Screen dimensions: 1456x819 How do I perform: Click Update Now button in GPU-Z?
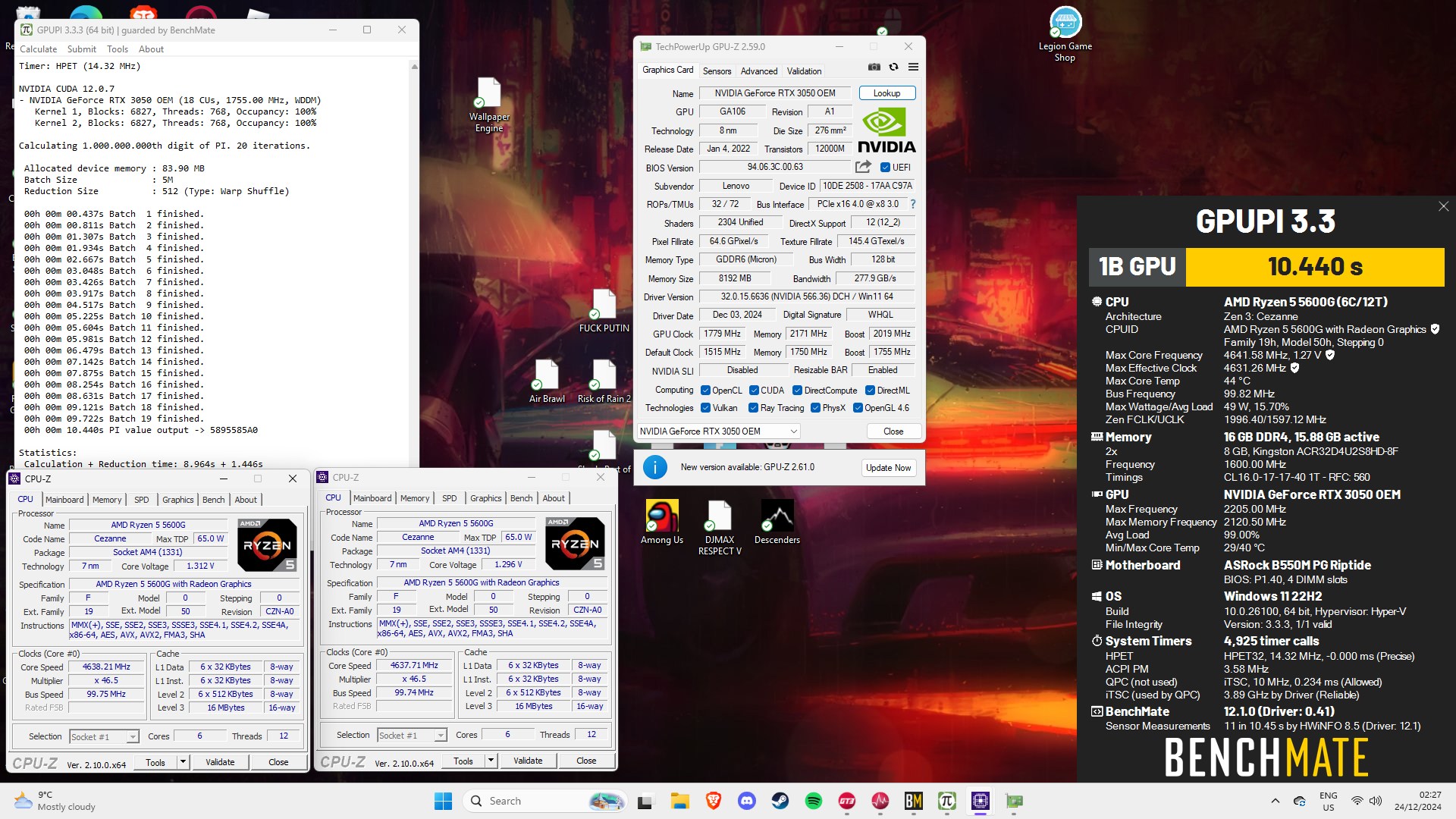888,468
